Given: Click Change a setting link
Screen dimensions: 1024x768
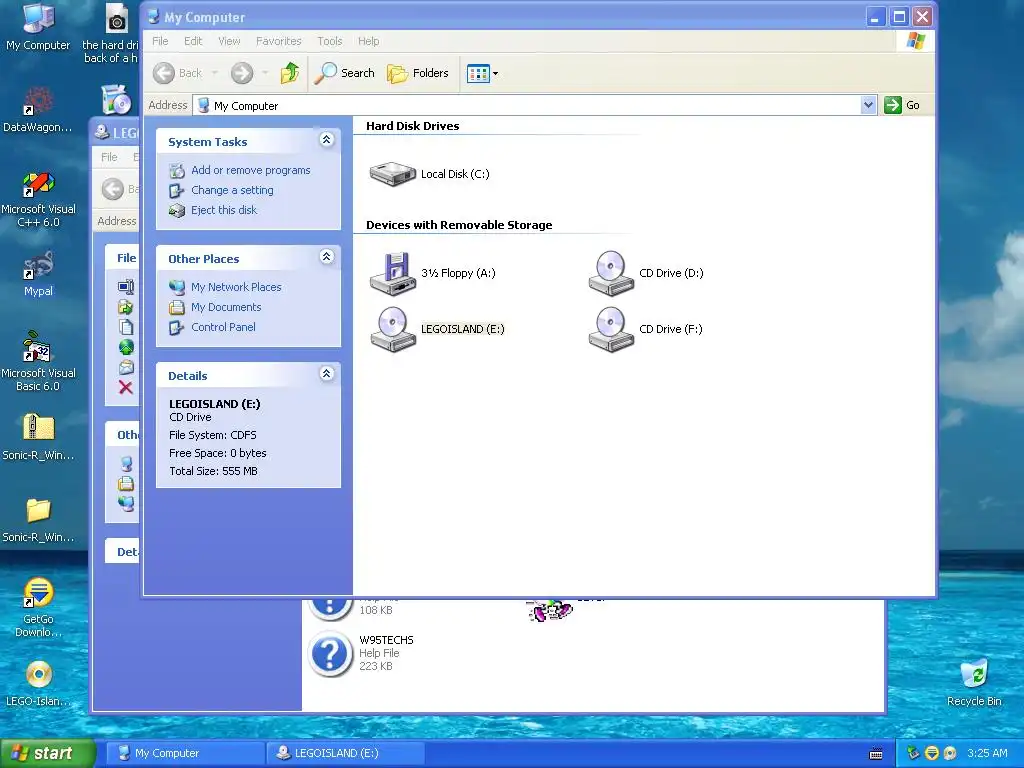Looking at the screenshot, I should [x=232, y=190].
